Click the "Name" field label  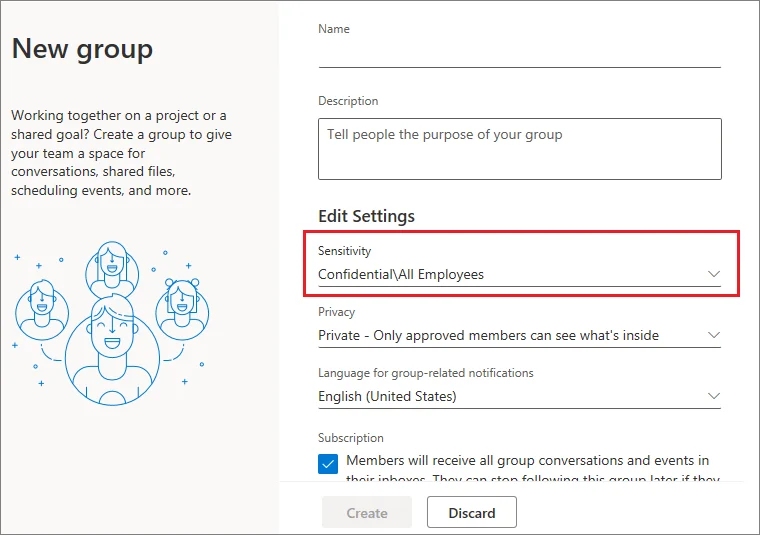coord(334,29)
